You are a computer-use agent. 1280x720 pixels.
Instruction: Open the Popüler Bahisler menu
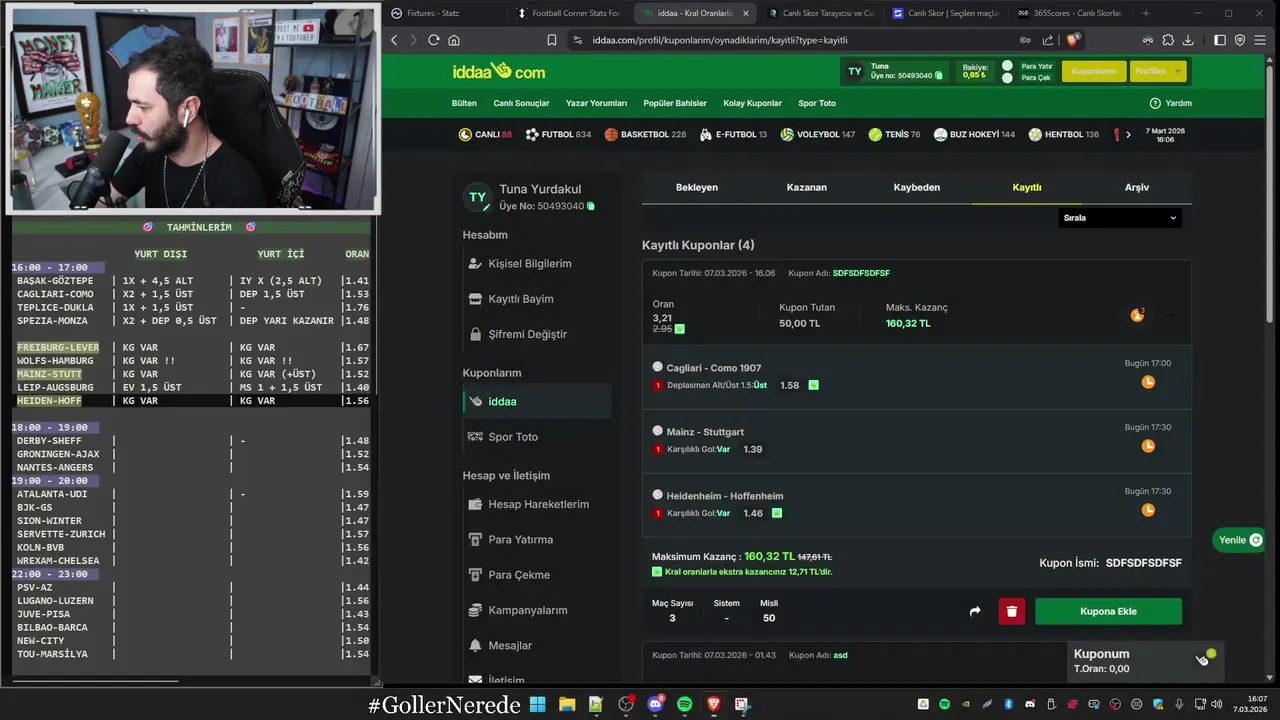tap(675, 103)
